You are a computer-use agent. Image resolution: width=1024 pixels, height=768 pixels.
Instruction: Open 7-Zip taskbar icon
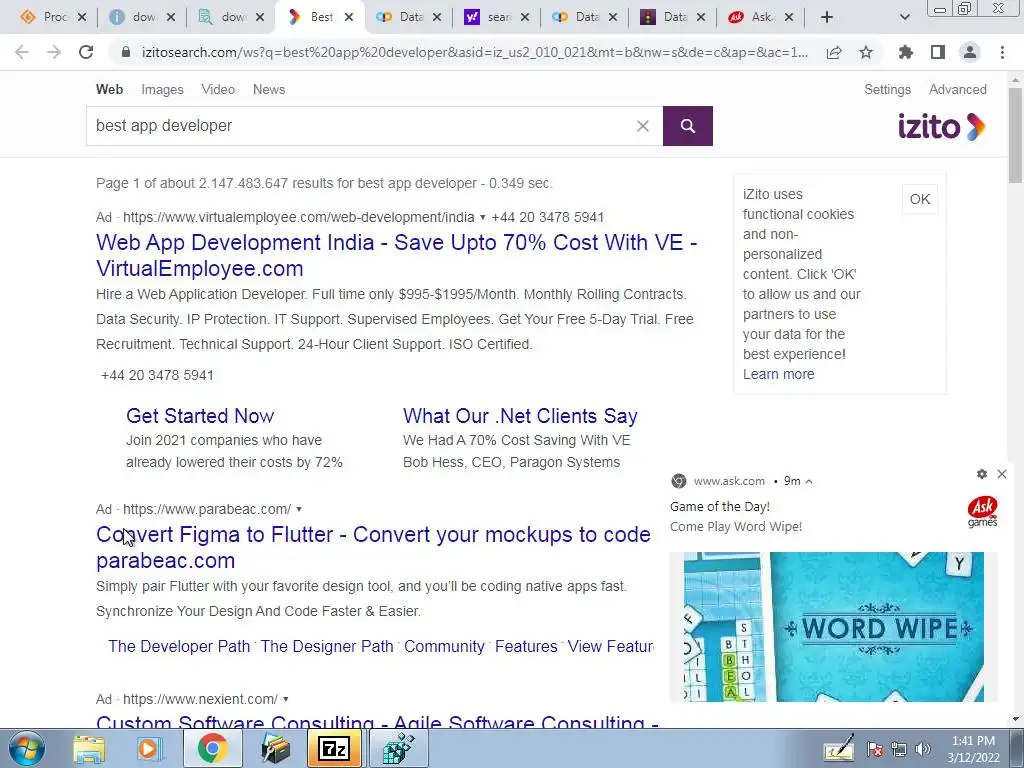(x=334, y=749)
